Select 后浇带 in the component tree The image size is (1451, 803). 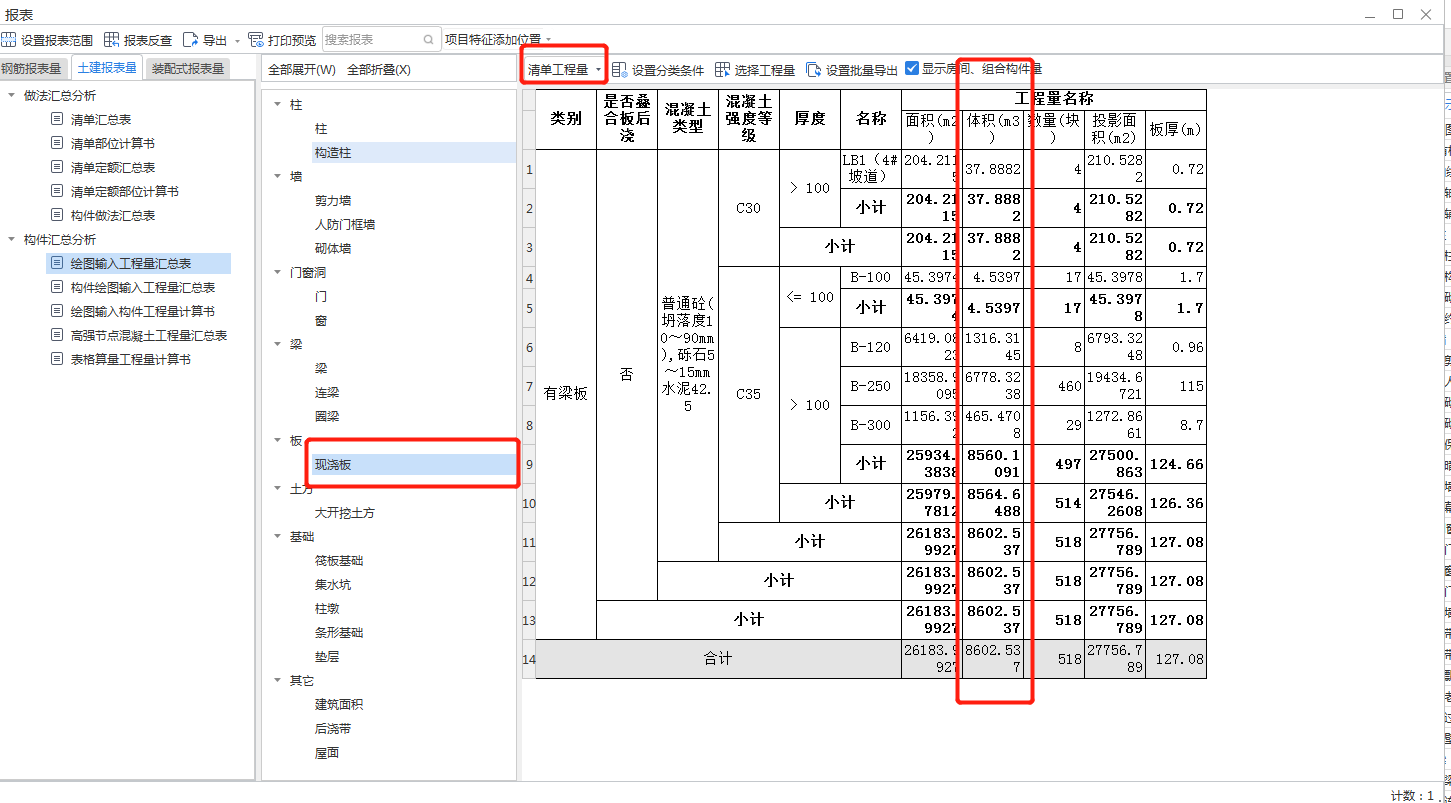(x=333, y=729)
